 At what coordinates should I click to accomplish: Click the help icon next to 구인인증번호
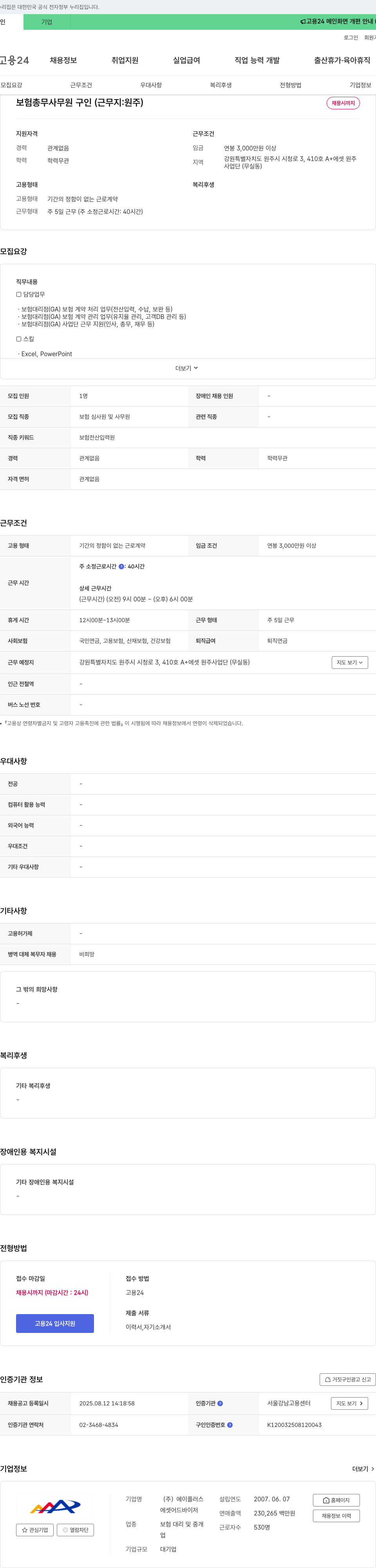tap(230, 1425)
